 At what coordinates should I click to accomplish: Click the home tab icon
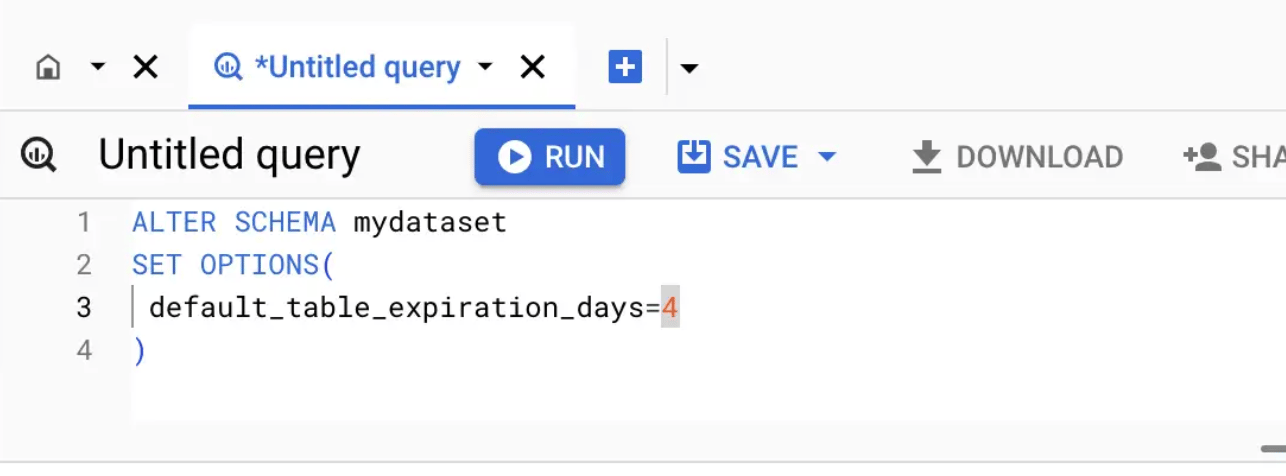tap(48, 68)
